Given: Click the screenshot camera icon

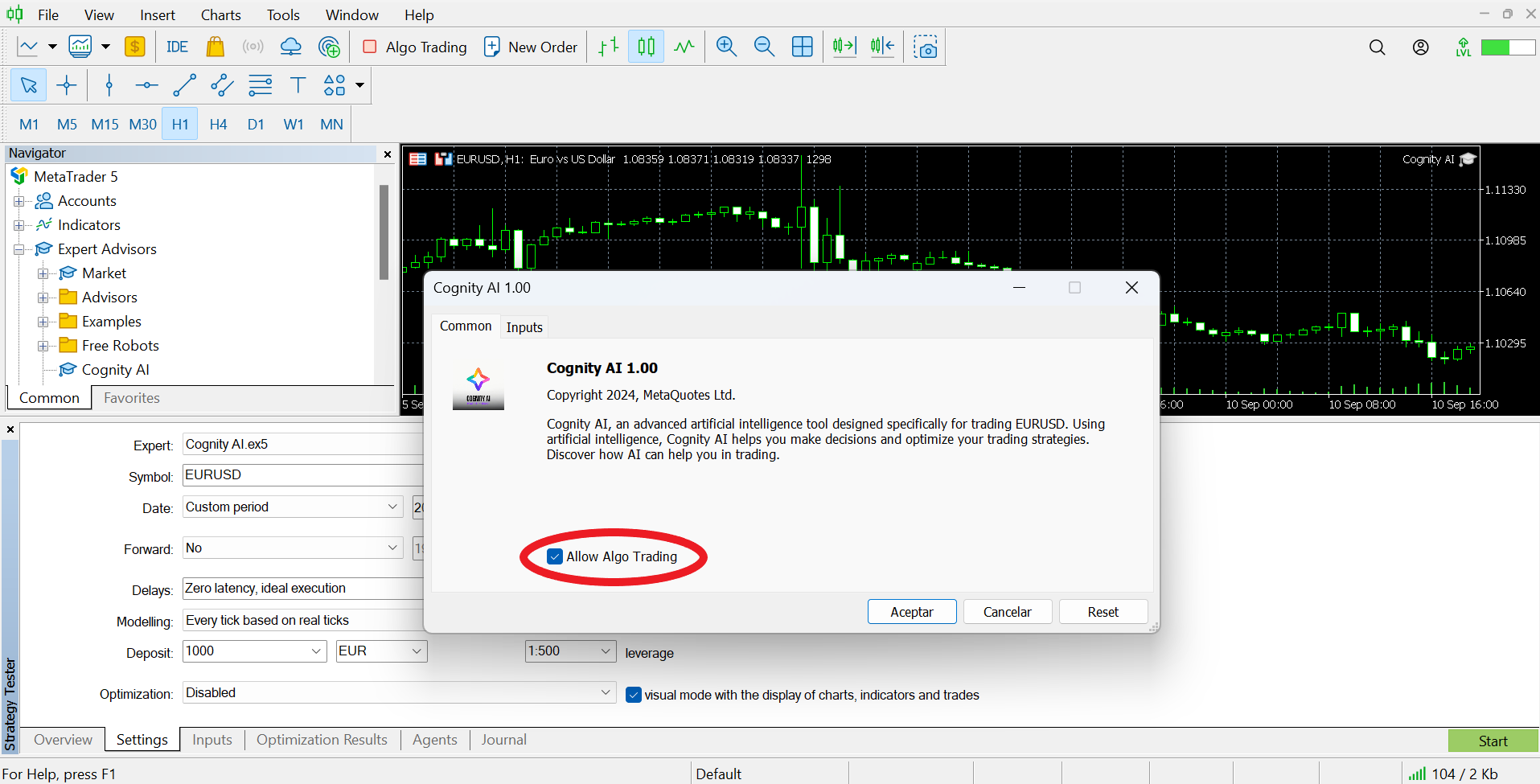Looking at the screenshot, I should point(926,47).
